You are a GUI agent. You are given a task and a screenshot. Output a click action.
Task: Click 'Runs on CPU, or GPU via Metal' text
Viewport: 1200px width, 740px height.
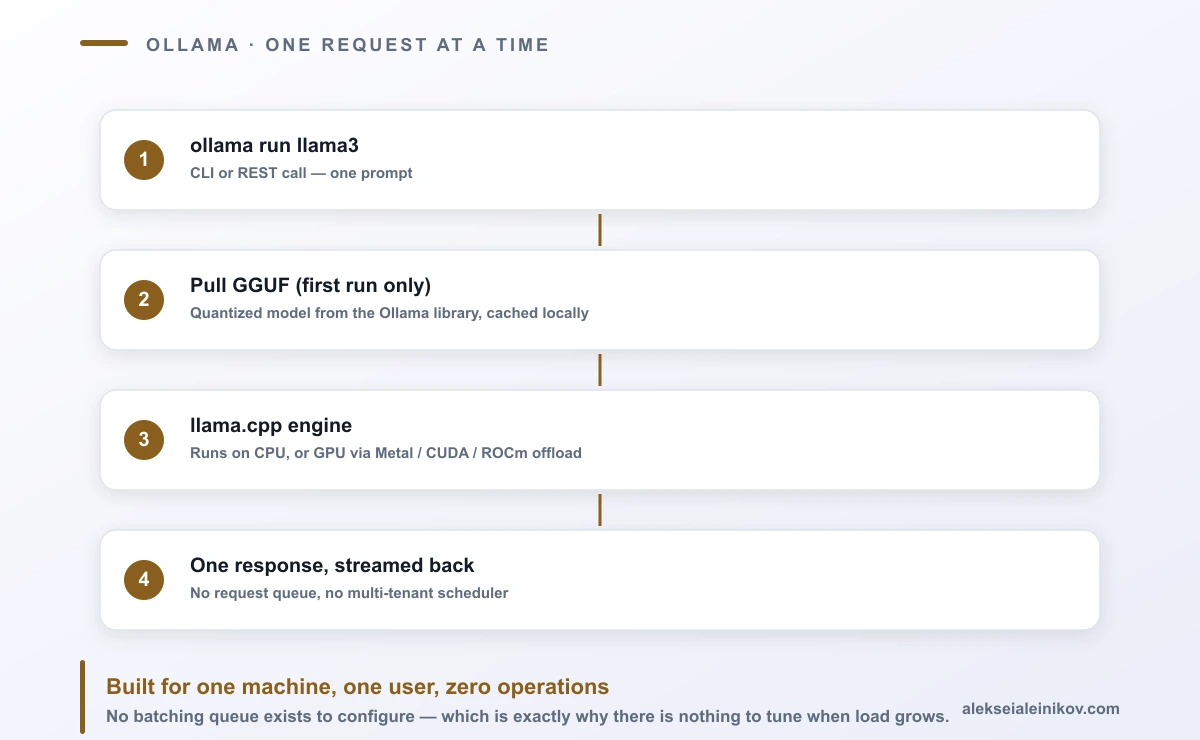tap(301, 453)
